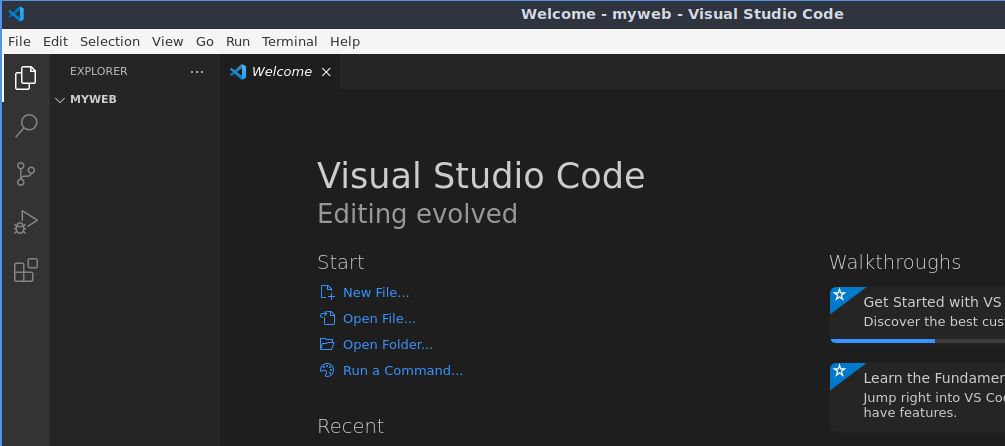1005x446 pixels.
Task: Open Source Control view in activity bar
Action: click(26, 174)
